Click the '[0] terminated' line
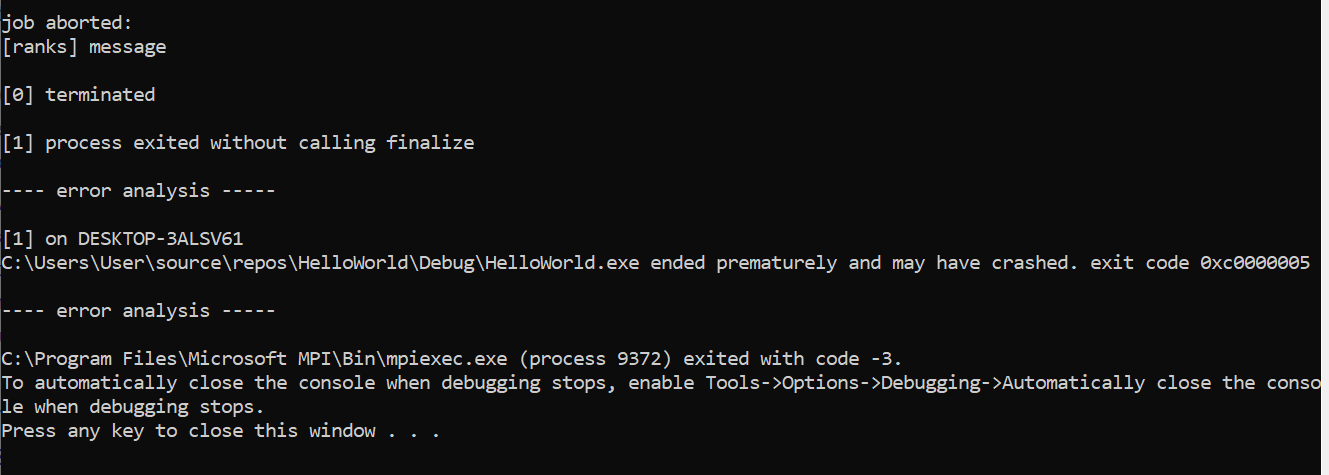This screenshot has width=1329, height=475. [x=79, y=95]
